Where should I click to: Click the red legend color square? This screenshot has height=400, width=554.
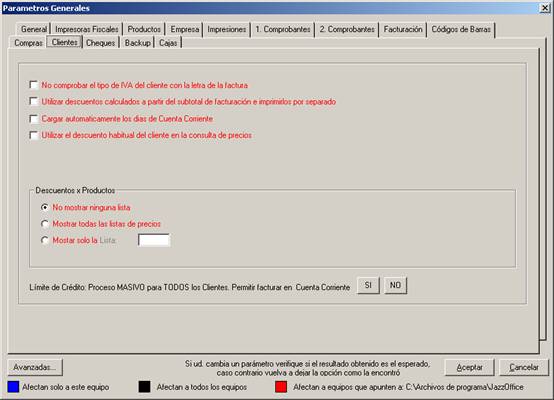pyautogui.click(x=281, y=387)
